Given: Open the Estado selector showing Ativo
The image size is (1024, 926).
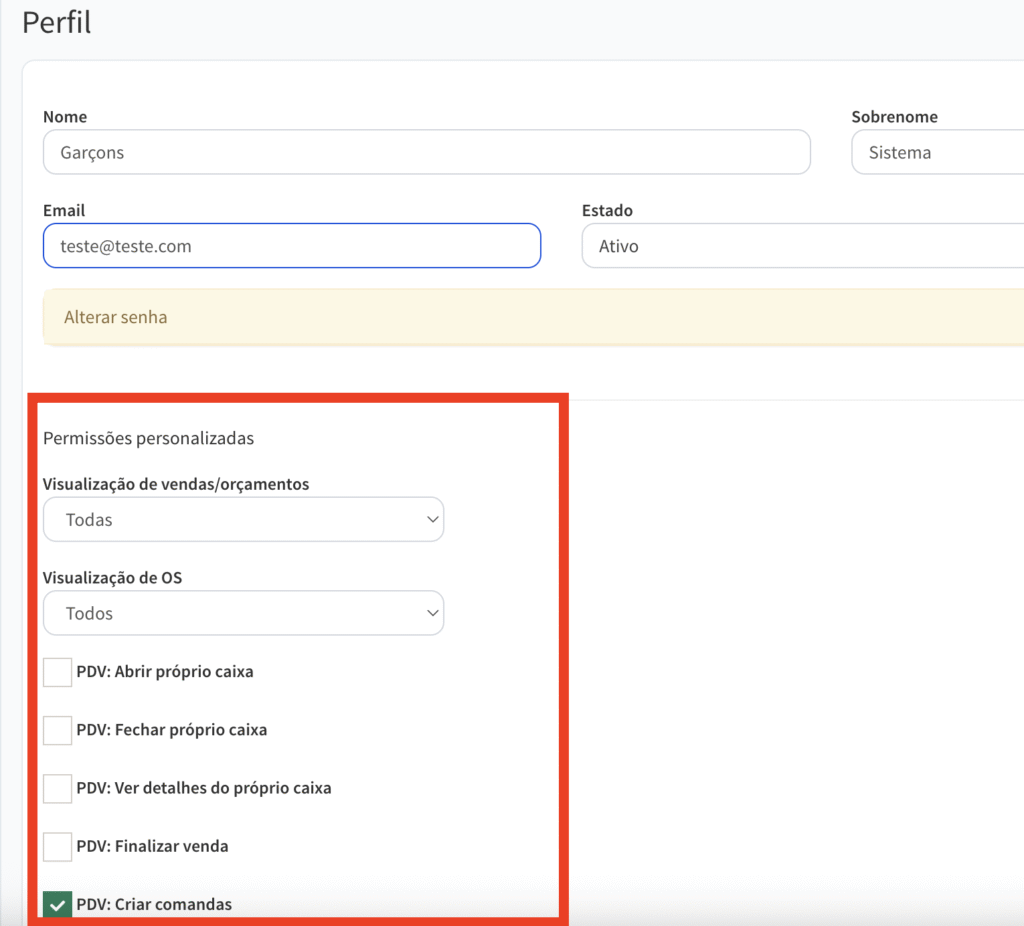Looking at the screenshot, I should [x=802, y=246].
